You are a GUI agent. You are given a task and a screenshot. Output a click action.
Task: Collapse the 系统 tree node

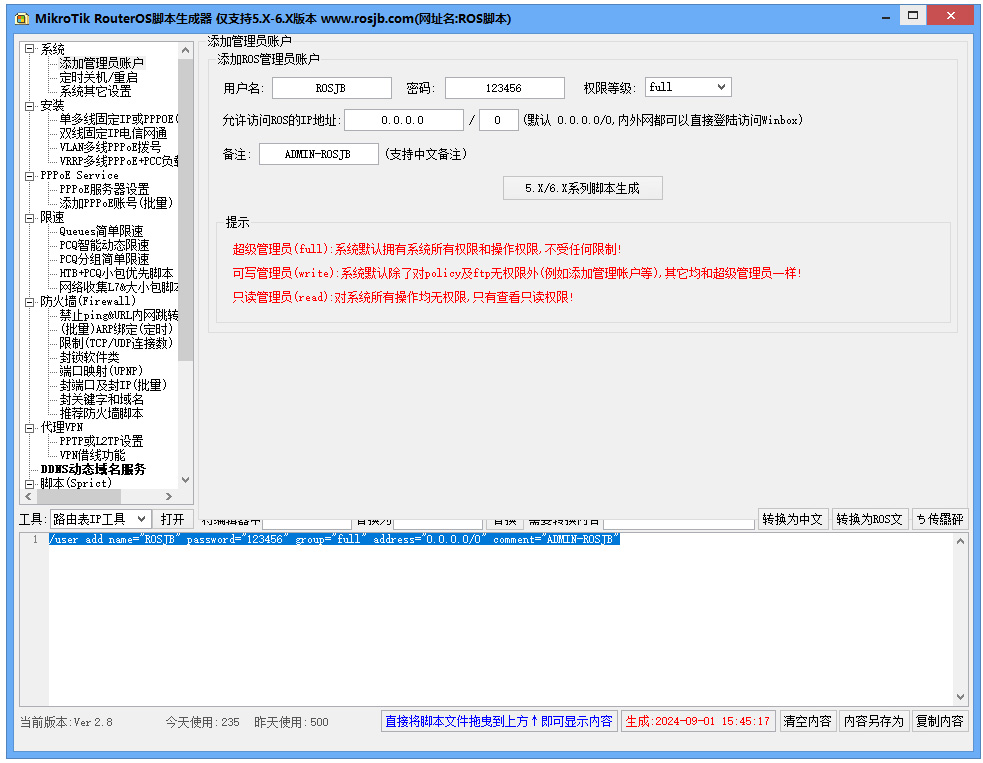pos(29,49)
